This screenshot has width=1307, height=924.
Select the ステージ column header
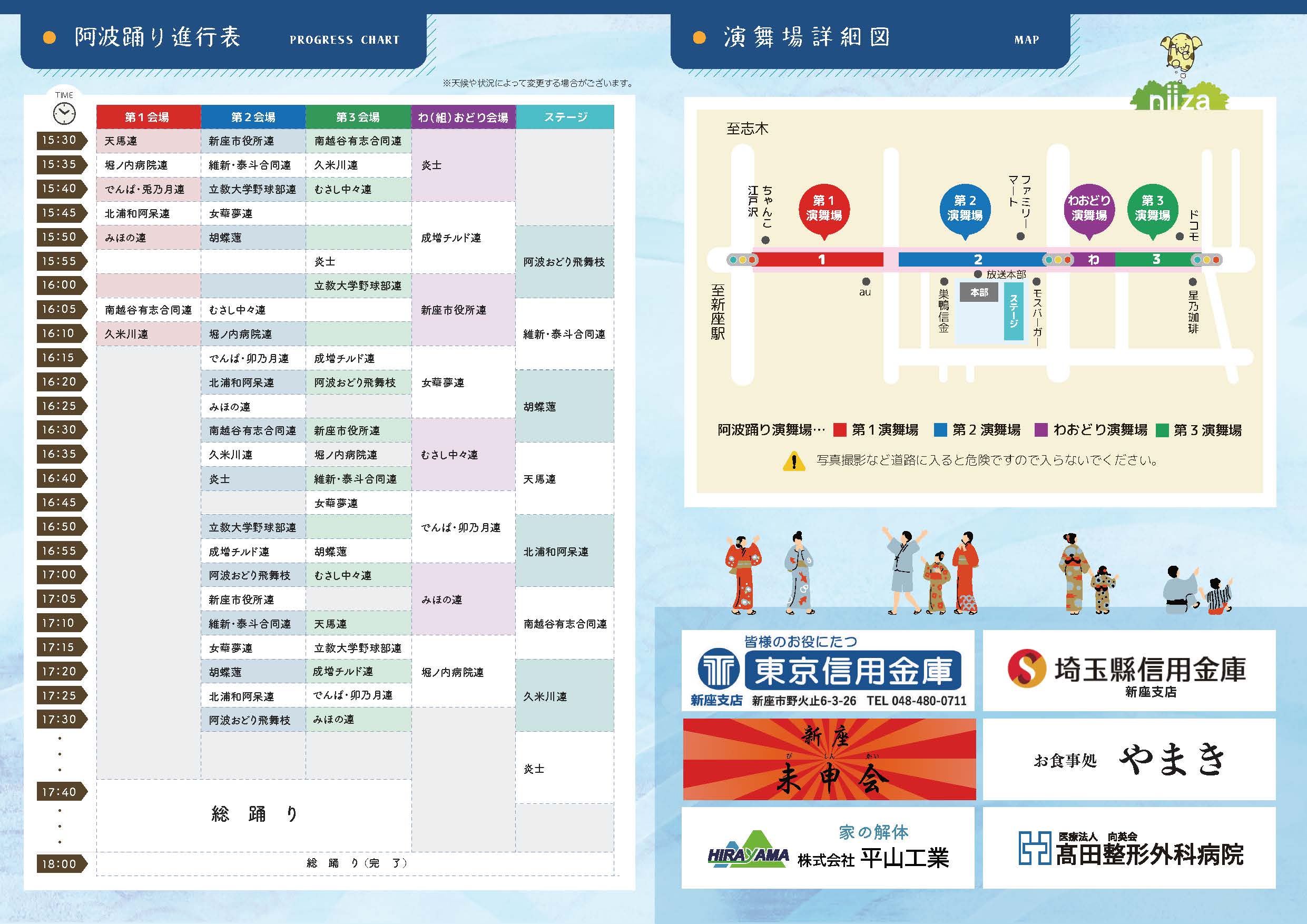click(565, 117)
